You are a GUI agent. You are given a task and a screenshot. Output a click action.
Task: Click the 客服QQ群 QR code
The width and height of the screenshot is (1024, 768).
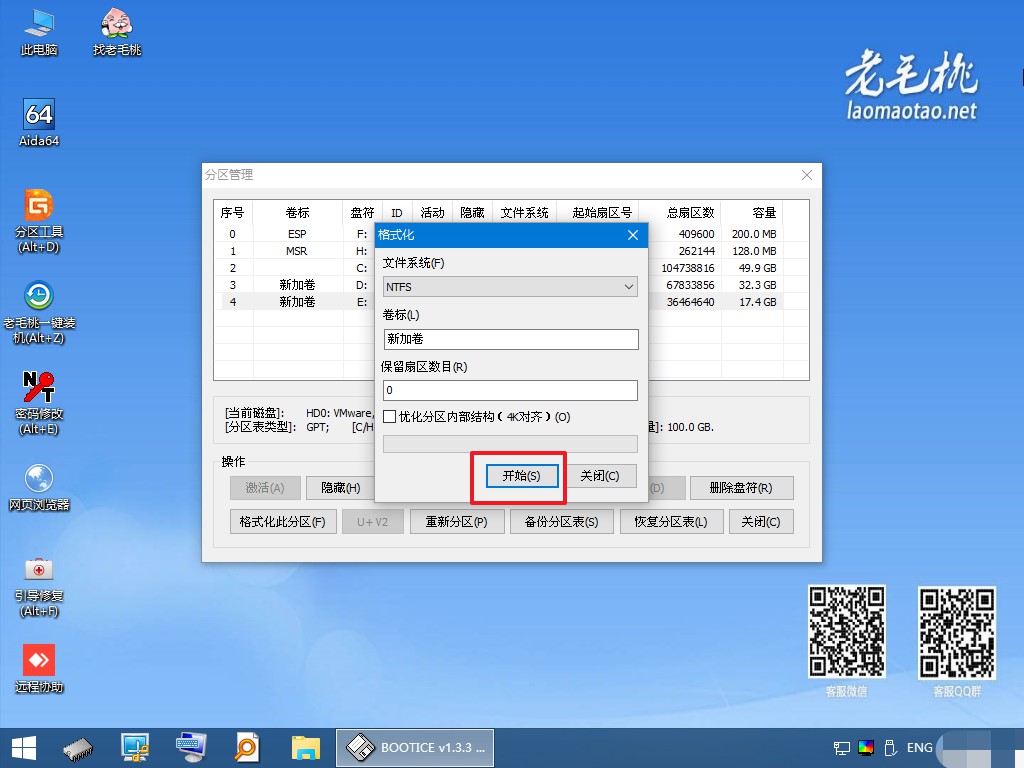point(957,632)
